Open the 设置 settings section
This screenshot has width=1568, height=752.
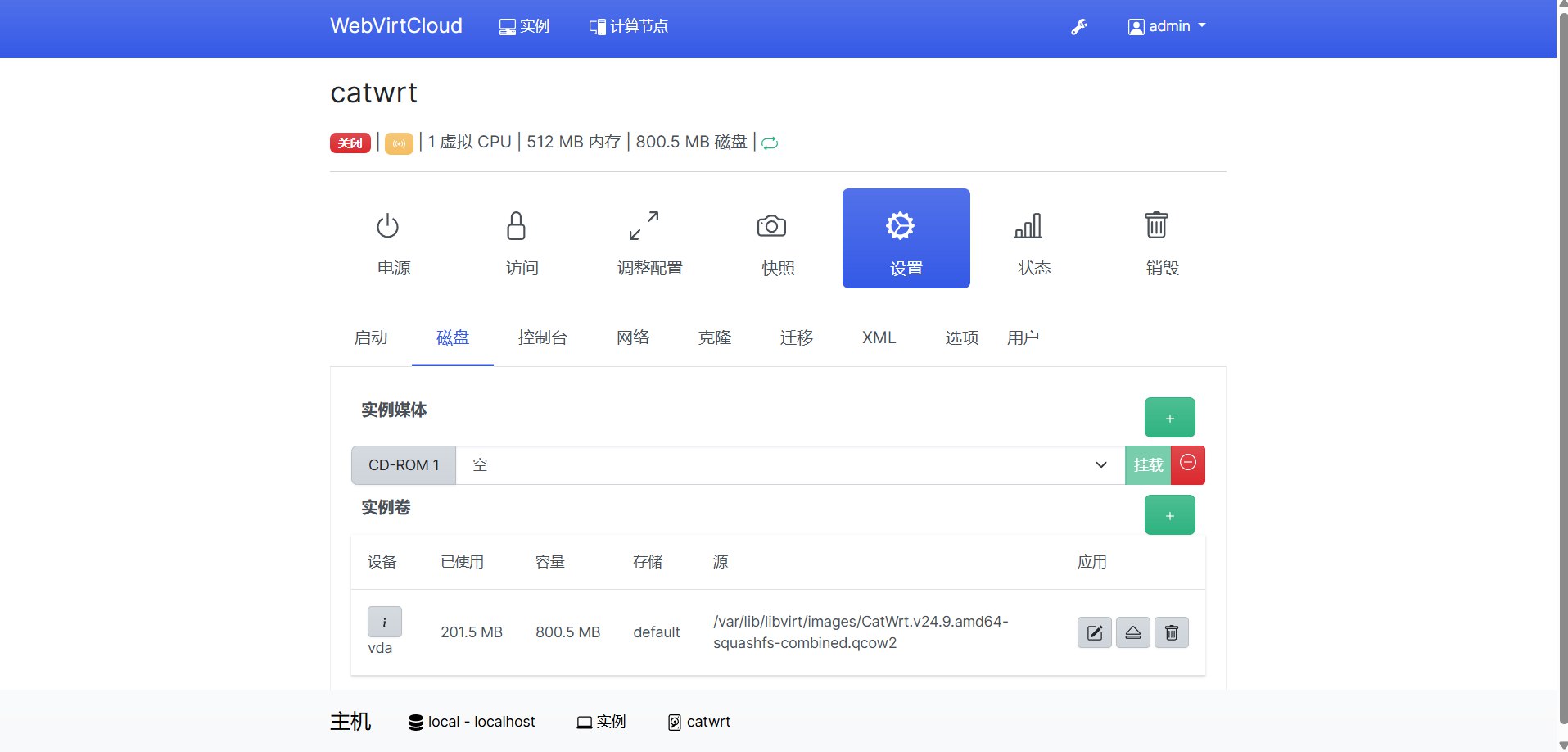tap(906, 238)
